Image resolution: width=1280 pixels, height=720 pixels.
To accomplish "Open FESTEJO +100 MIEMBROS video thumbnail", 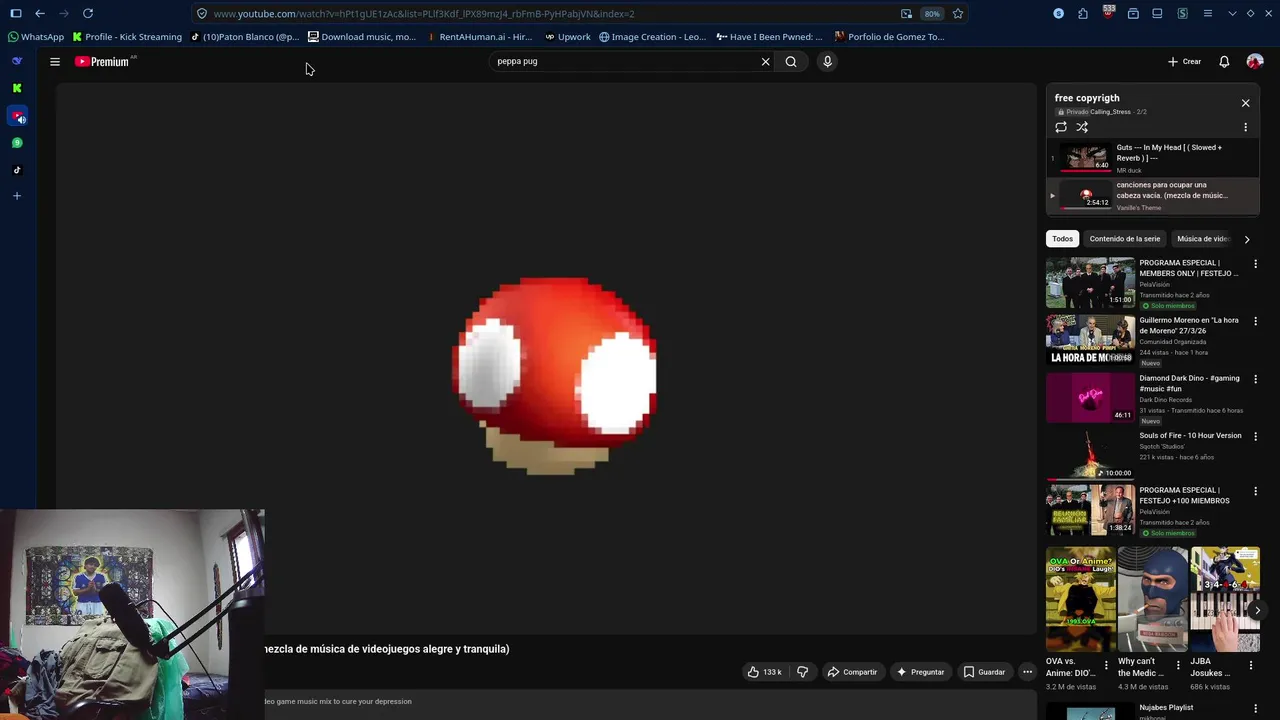I will (1090, 510).
